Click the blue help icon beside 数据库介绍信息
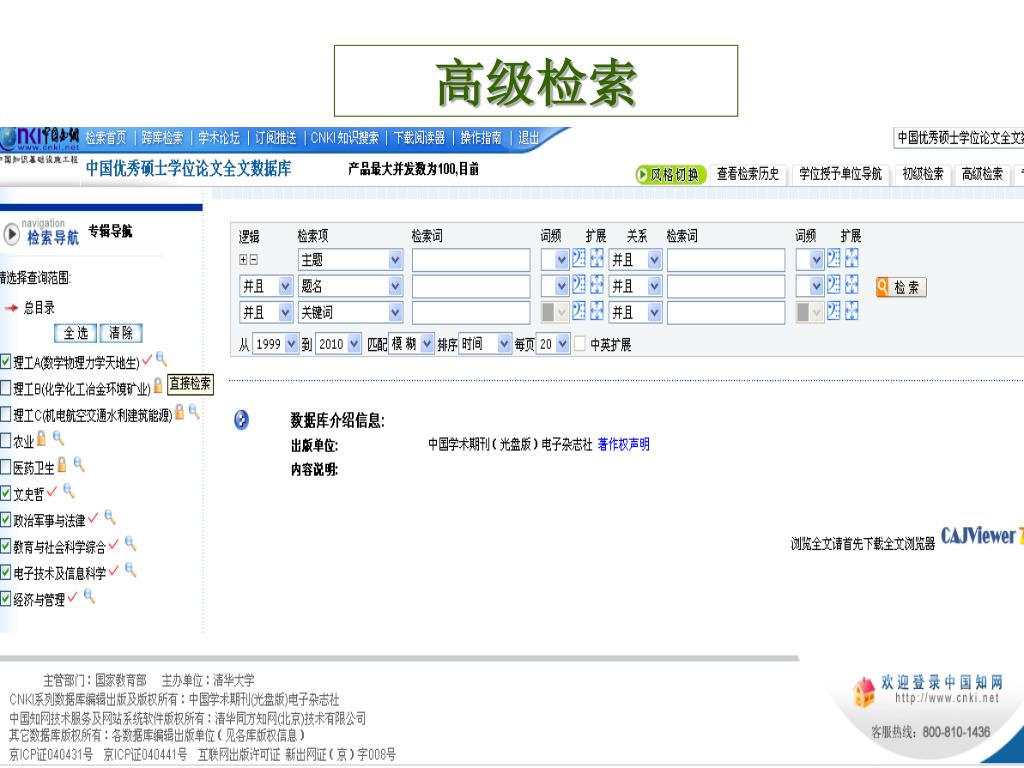Viewport: 1024px width, 768px height. (241, 420)
